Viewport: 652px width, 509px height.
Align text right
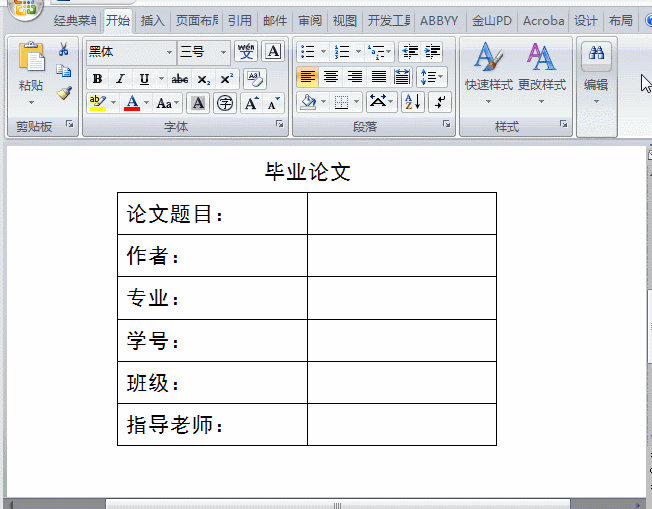[355, 77]
